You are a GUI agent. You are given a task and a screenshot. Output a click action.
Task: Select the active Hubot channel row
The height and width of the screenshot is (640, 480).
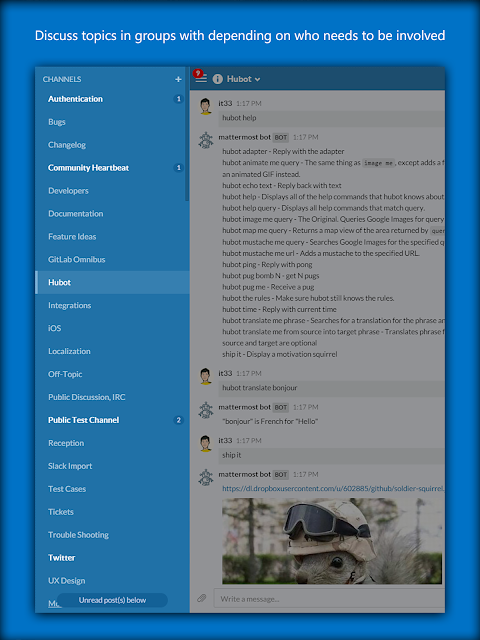pyautogui.click(x=112, y=282)
